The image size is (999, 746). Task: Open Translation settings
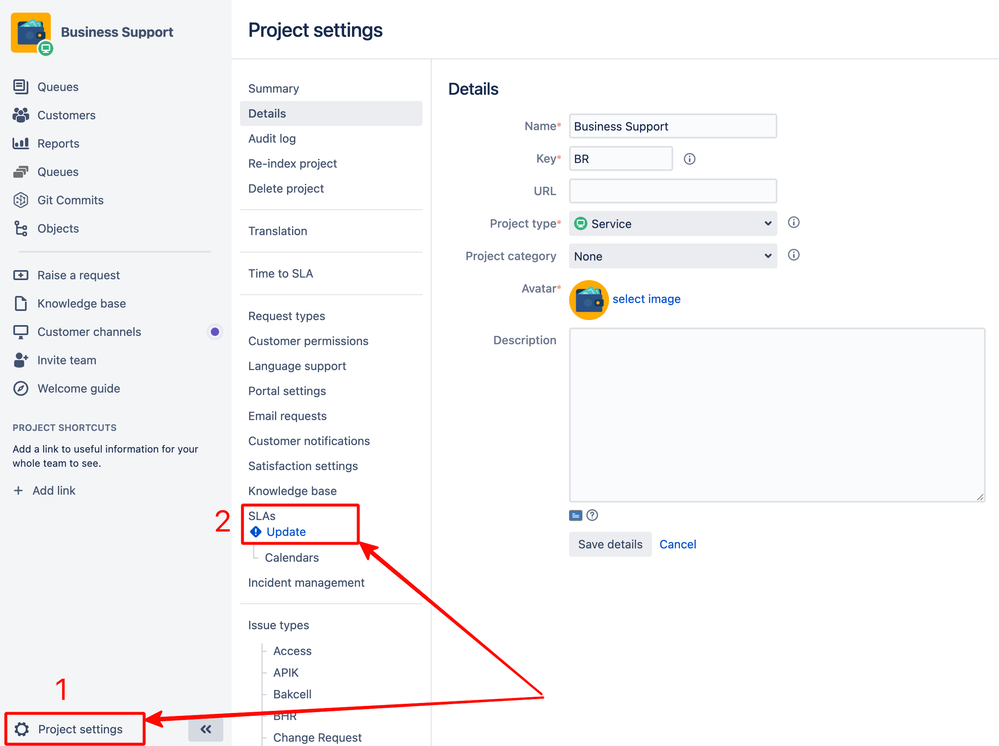tap(278, 231)
